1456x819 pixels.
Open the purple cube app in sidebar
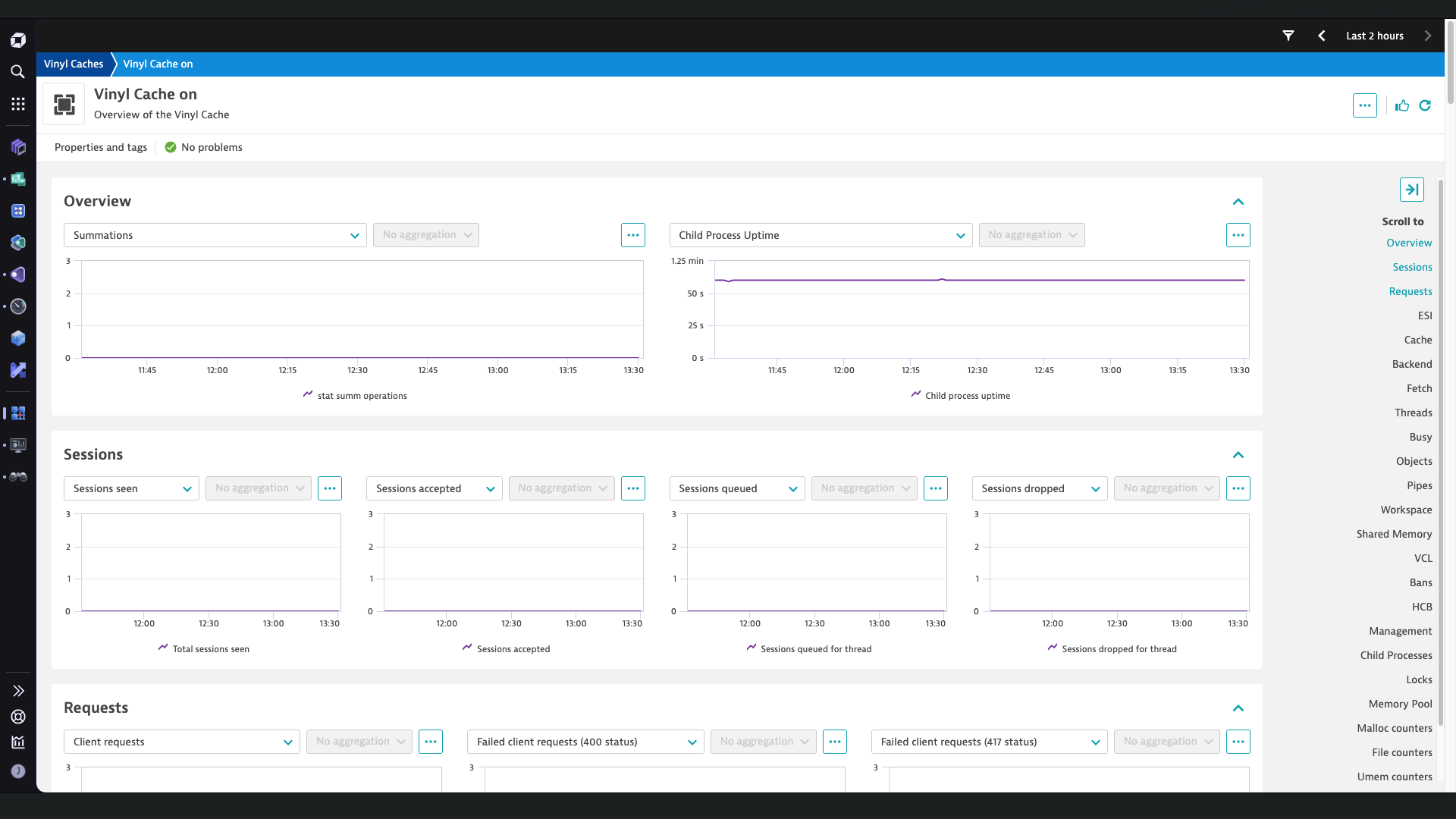(x=18, y=147)
